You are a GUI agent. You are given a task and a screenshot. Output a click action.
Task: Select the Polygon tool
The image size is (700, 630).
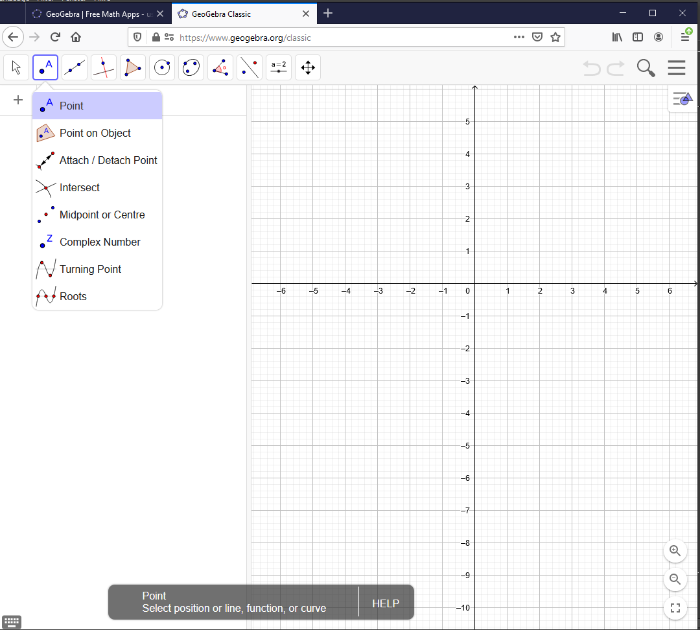133,67
